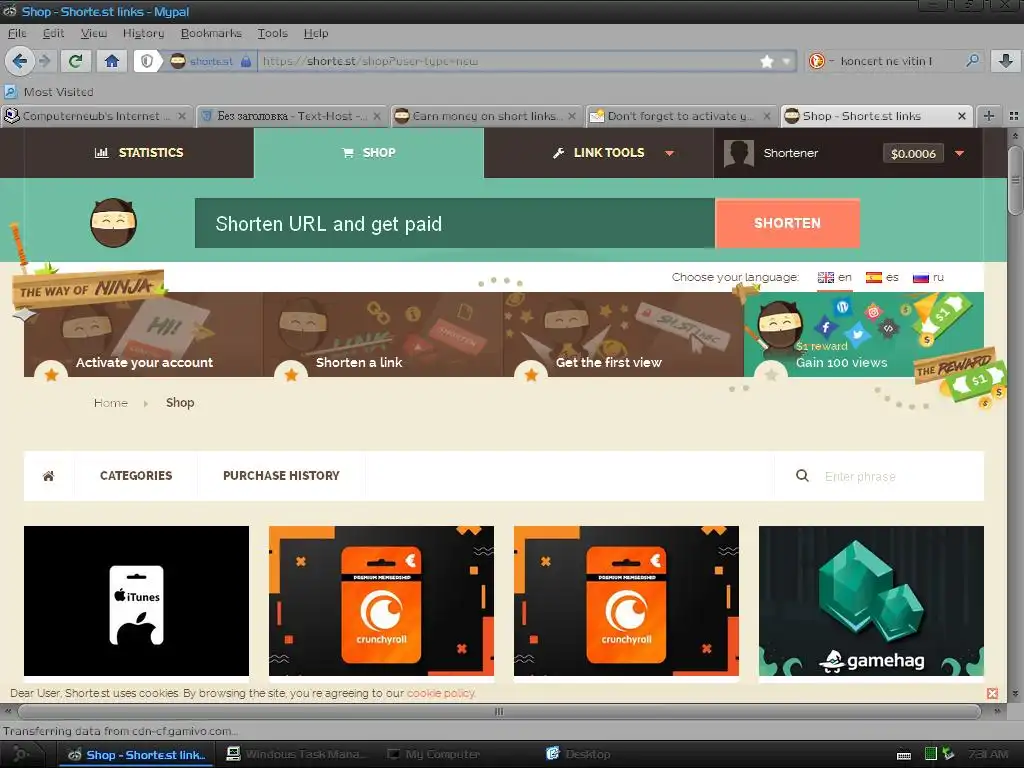Screen dimensions: 1024x768
Task: Switch to Windows Task Manager in taskbar
Action: 297,754
